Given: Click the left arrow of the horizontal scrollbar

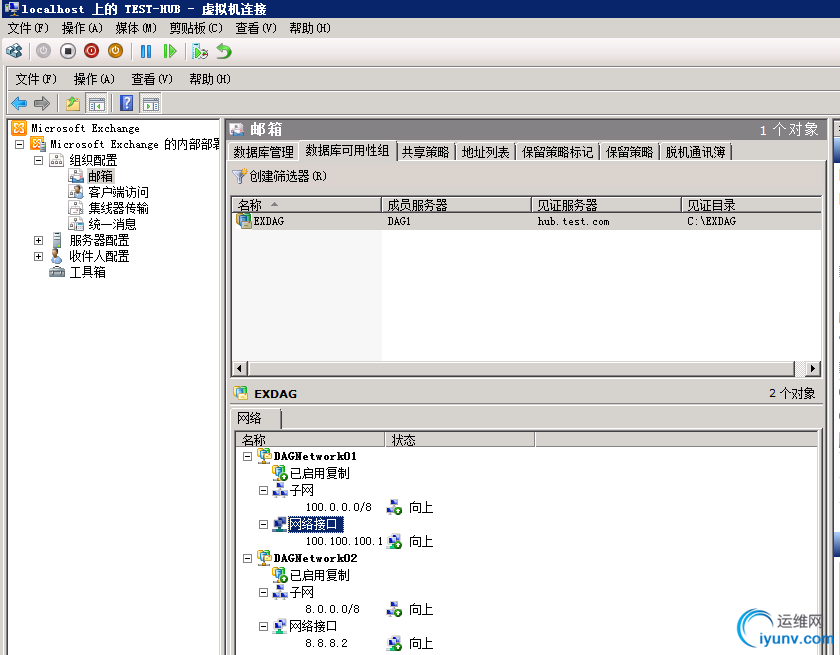Looking at the screenshot, I should tap(239, 368).
